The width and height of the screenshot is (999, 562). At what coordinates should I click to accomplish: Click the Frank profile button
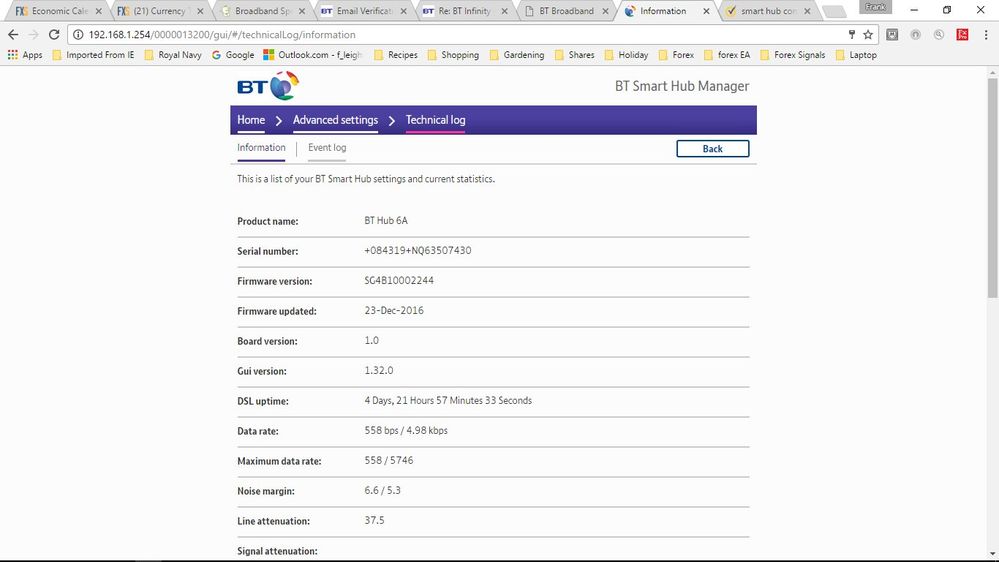875,7
